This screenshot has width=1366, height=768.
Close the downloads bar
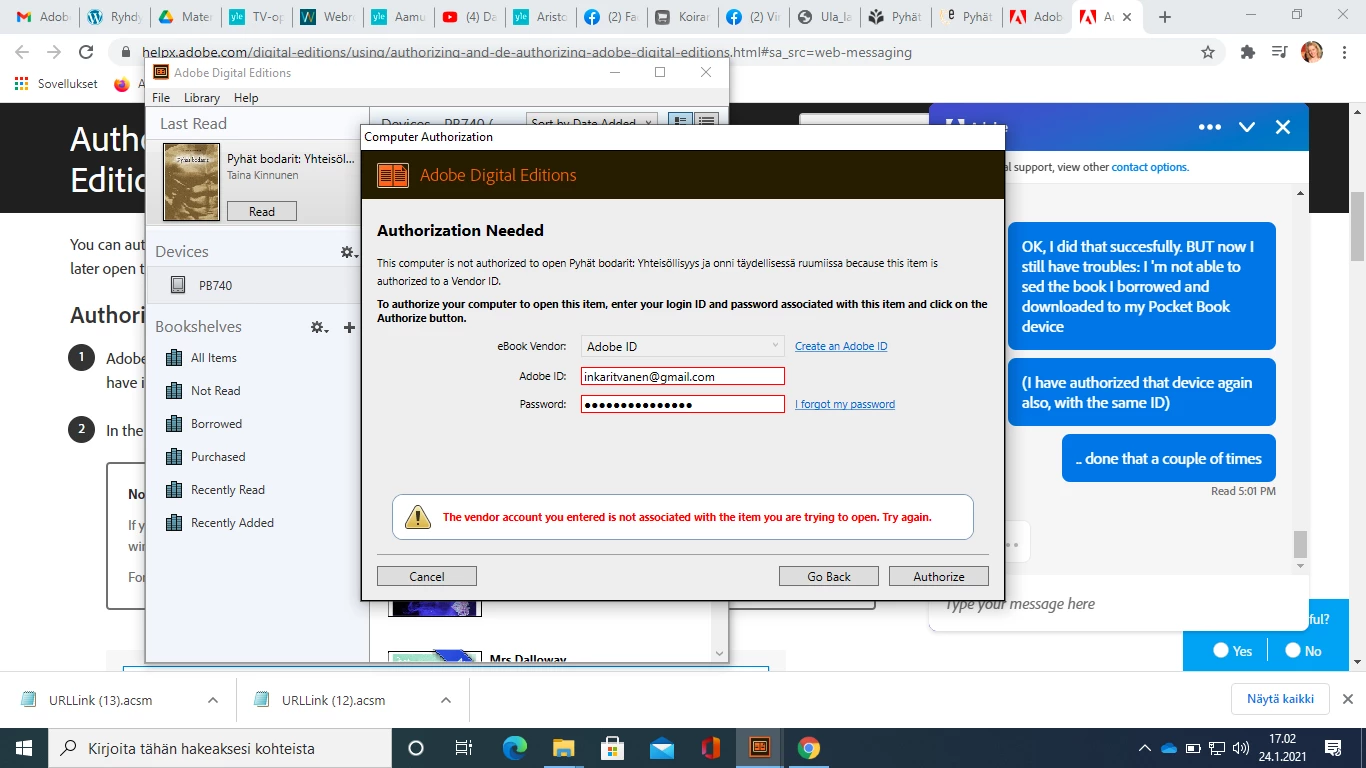tap(1347, 699)
